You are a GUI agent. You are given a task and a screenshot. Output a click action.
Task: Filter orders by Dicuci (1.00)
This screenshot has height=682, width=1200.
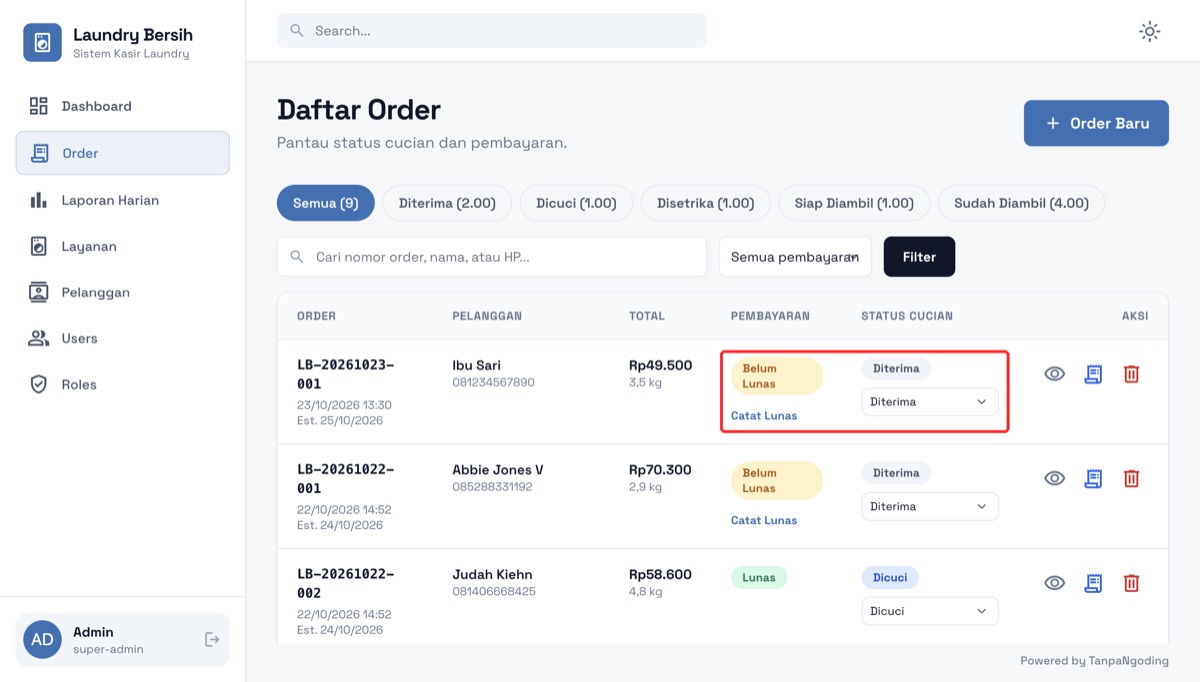(576, 203)
